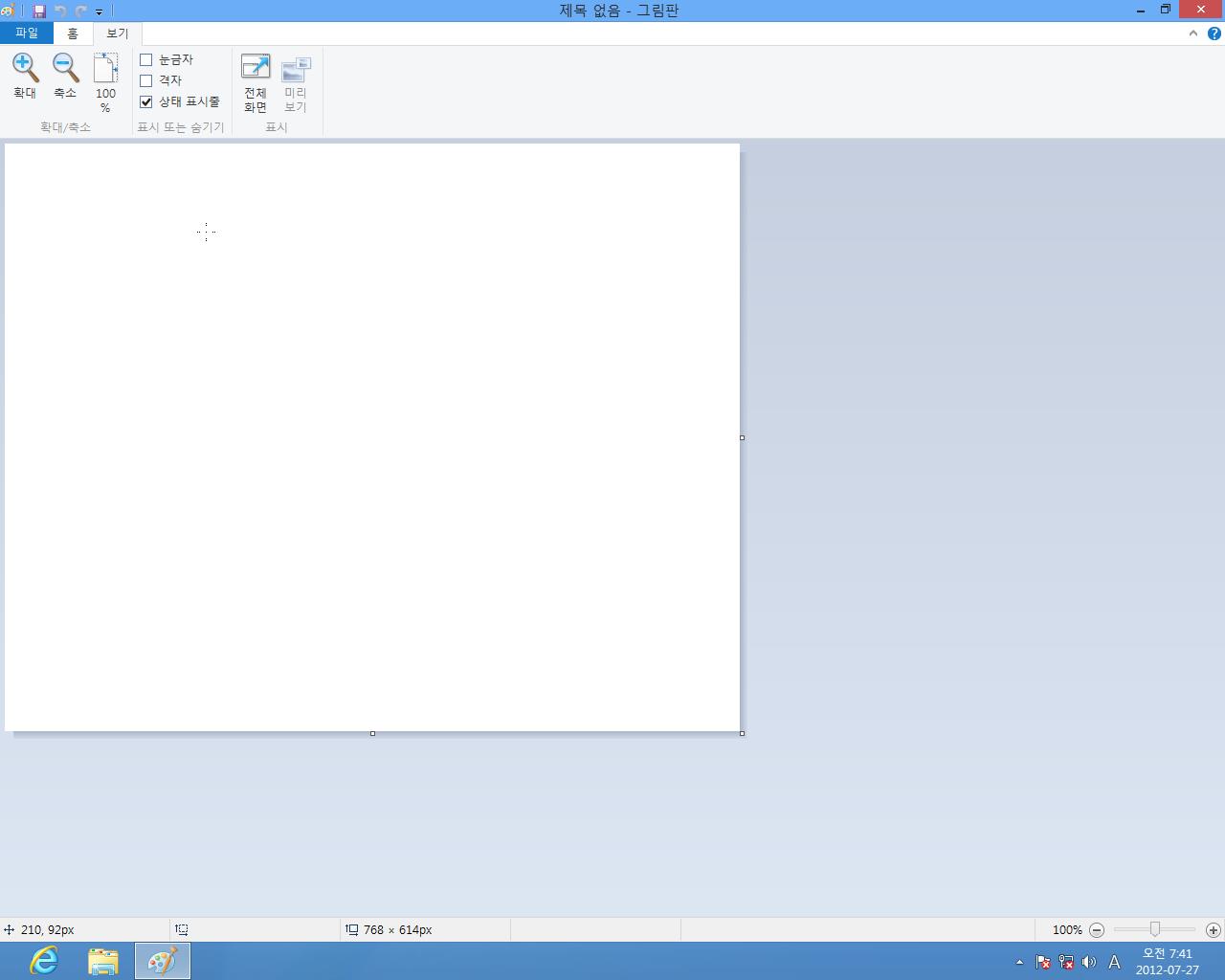Image resolution: width=1225 pixels, height=980 pixels.
Task: Click the canvas bottom-right corner handle
Action: coord(742,733)
